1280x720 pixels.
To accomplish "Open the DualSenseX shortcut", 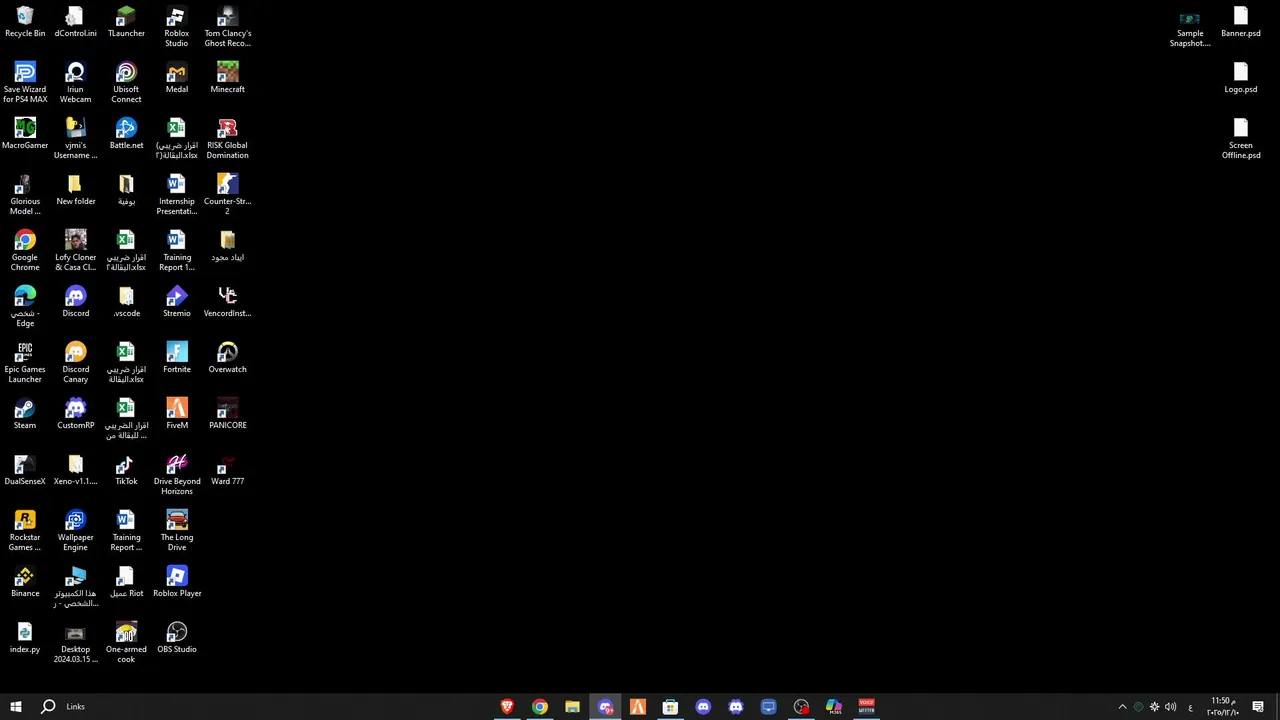I will [x=25, y=471].
